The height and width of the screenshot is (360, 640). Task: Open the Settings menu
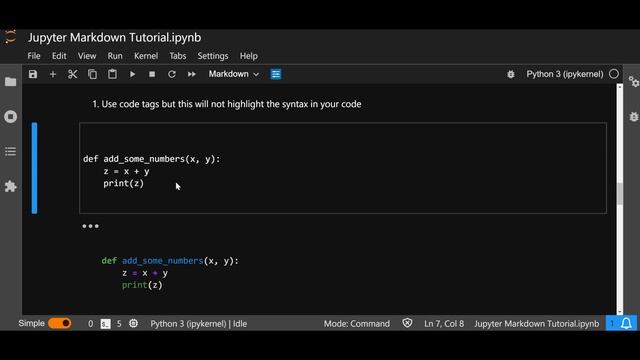213,56
